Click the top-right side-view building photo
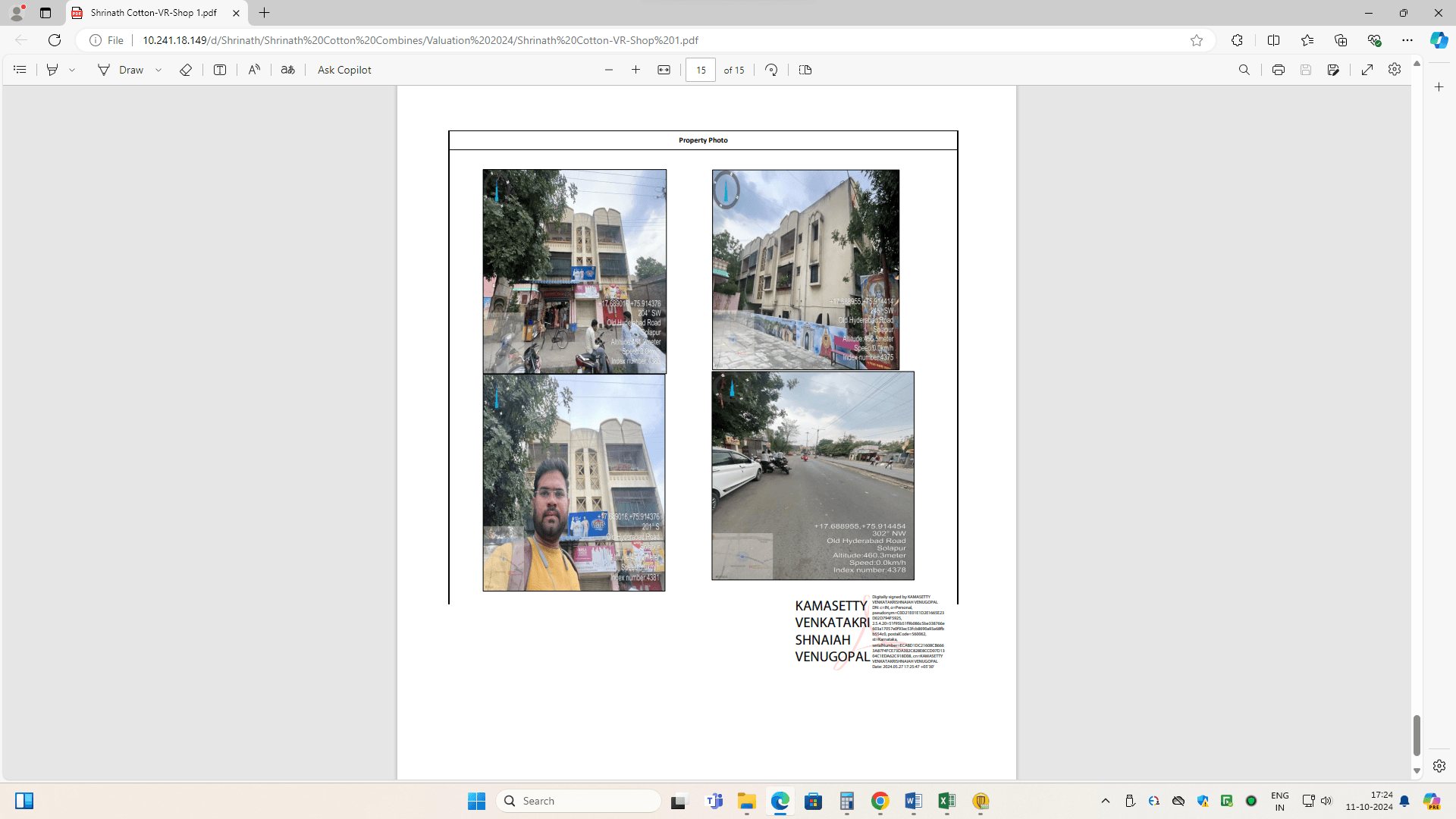 (805, 270)
